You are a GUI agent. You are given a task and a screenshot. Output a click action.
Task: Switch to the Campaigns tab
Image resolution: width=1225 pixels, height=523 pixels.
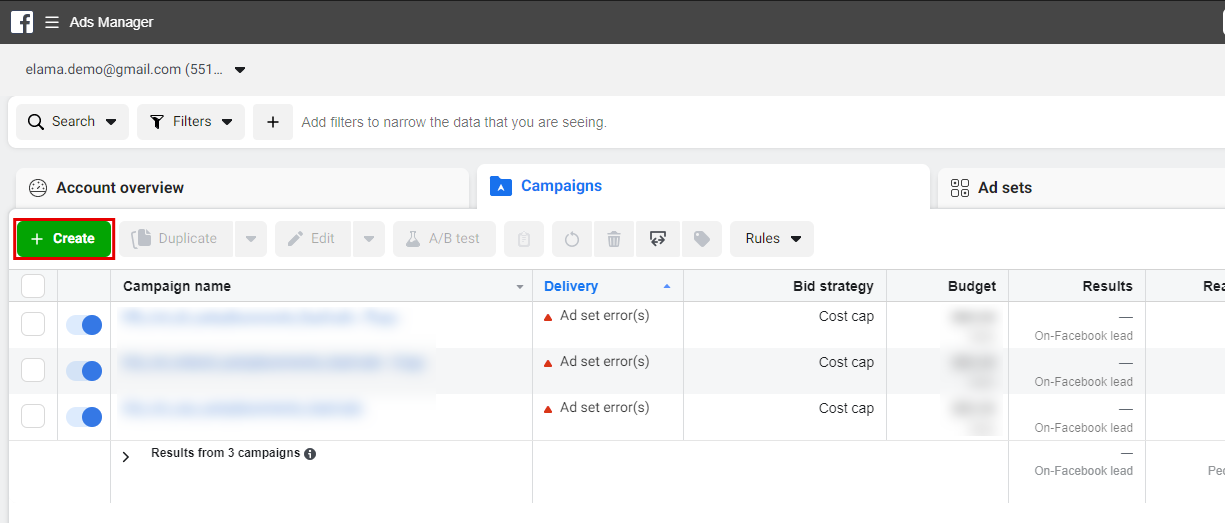(704, 186)
